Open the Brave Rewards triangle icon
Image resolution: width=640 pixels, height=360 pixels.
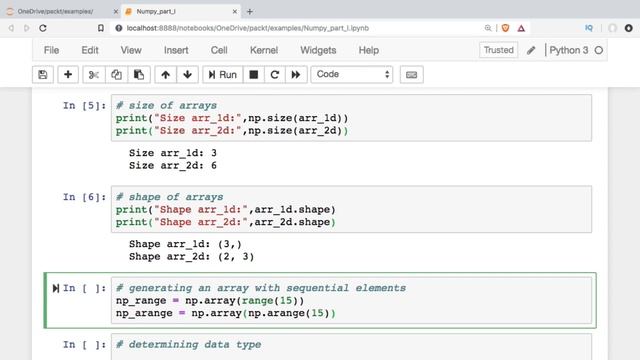(x=521, y=28)
